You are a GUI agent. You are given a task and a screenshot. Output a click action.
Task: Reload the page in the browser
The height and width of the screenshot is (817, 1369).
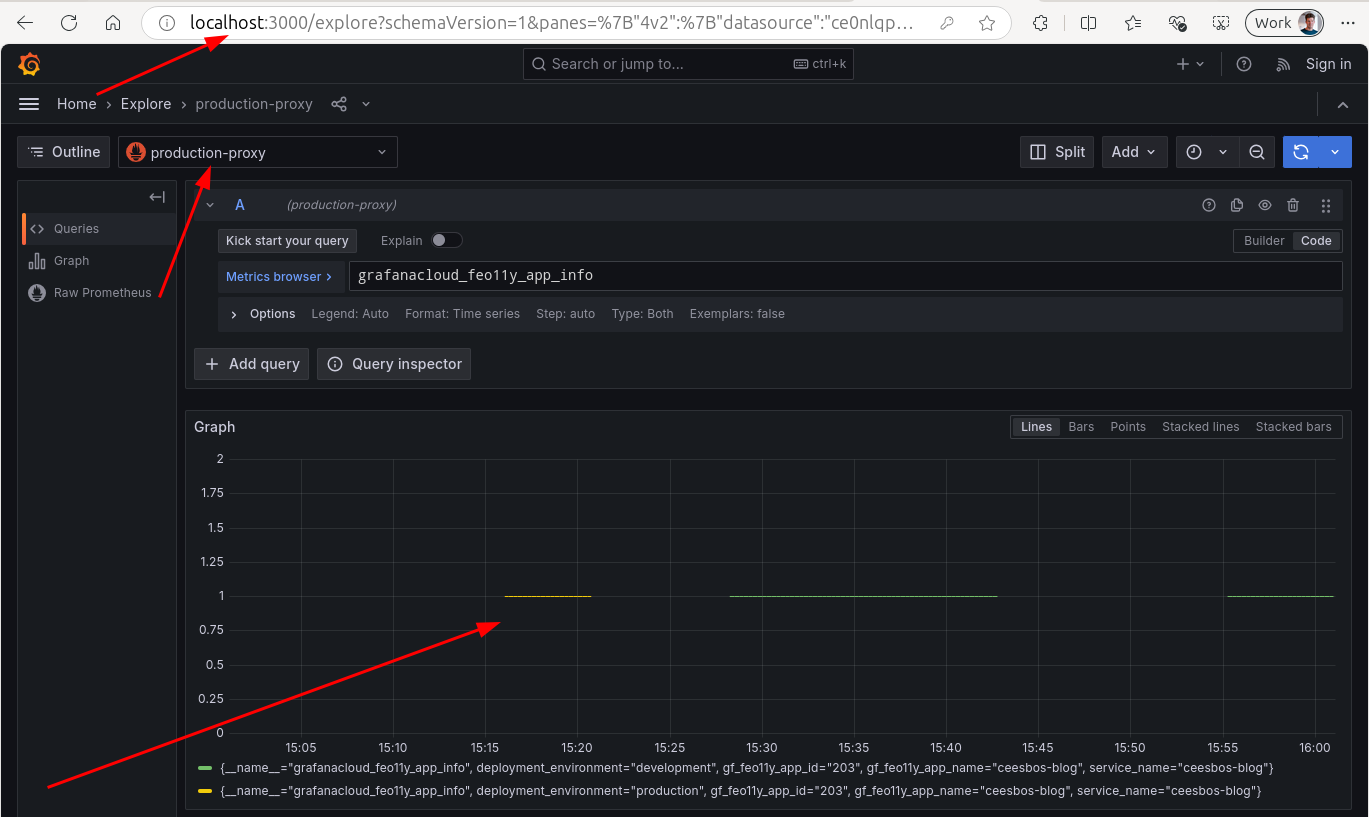(69, 23)
